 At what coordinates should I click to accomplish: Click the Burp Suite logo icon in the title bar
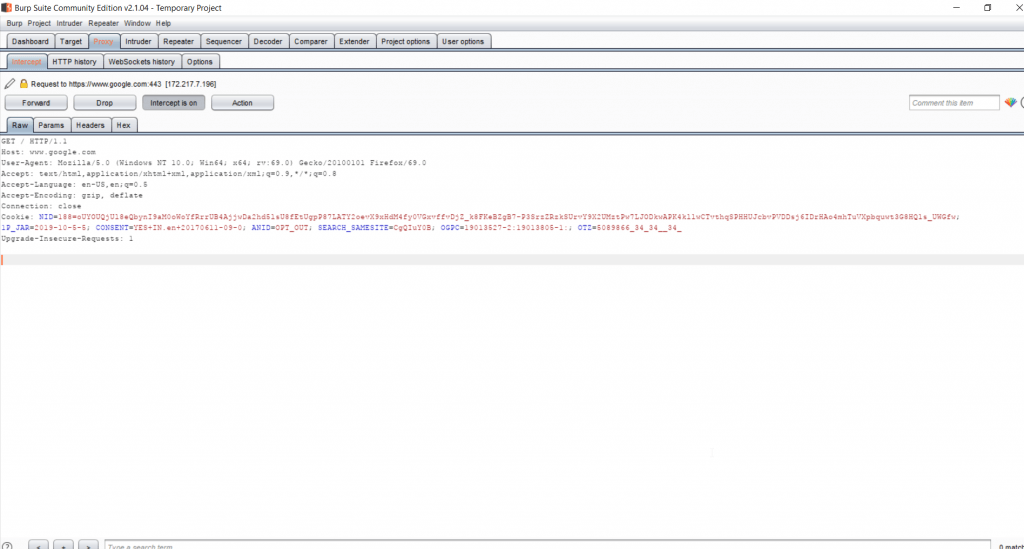pos(7,8)
